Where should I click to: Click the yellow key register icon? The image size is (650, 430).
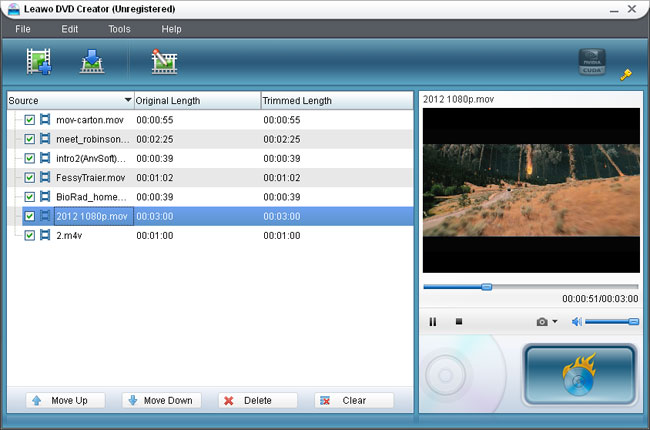tap(626, 75)
